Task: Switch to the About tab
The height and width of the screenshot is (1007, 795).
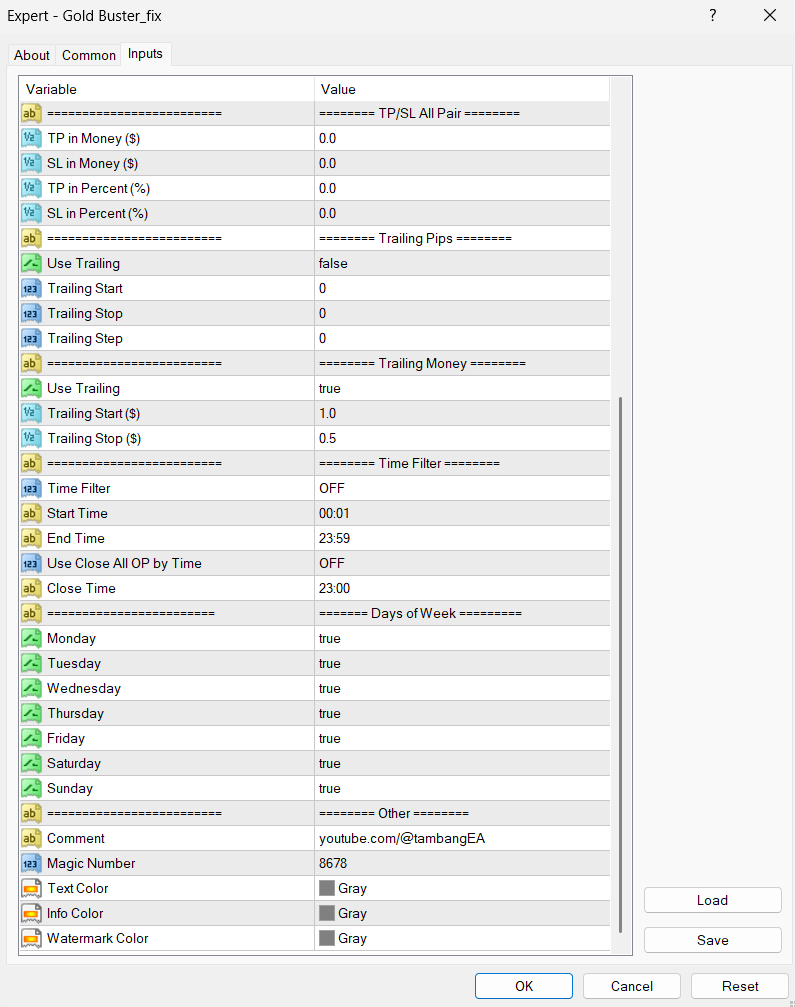Action: [32, 55]
